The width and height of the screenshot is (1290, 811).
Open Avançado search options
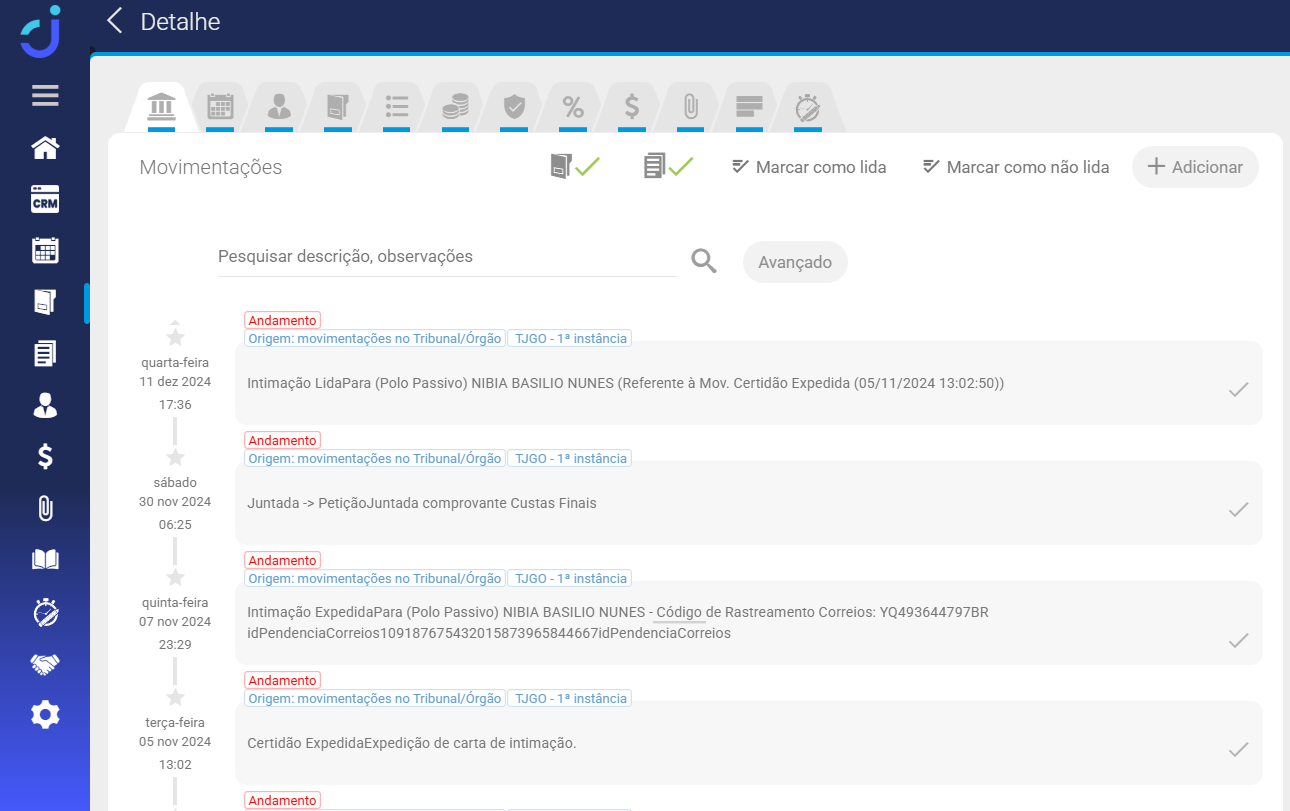coord(795,262)
